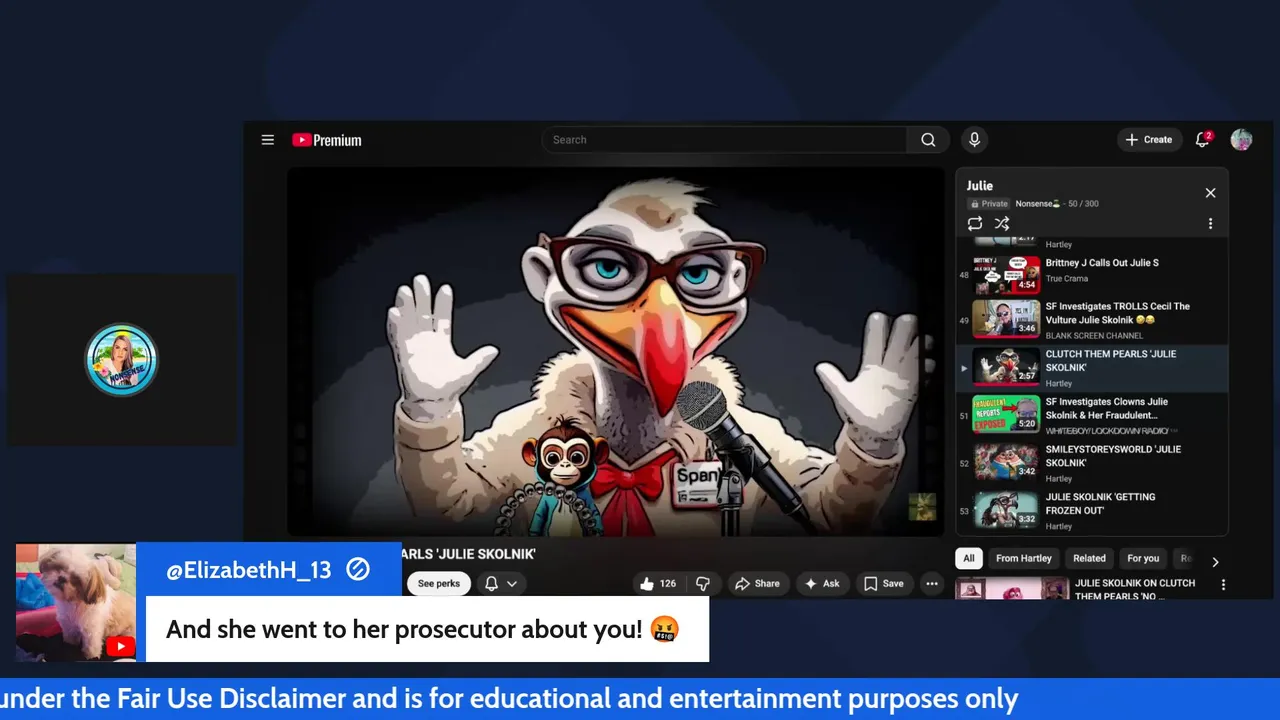This screenshot has width=1280, height=720.
Task: Click the dog profile picture thumbnail
Action: point(76,602)
